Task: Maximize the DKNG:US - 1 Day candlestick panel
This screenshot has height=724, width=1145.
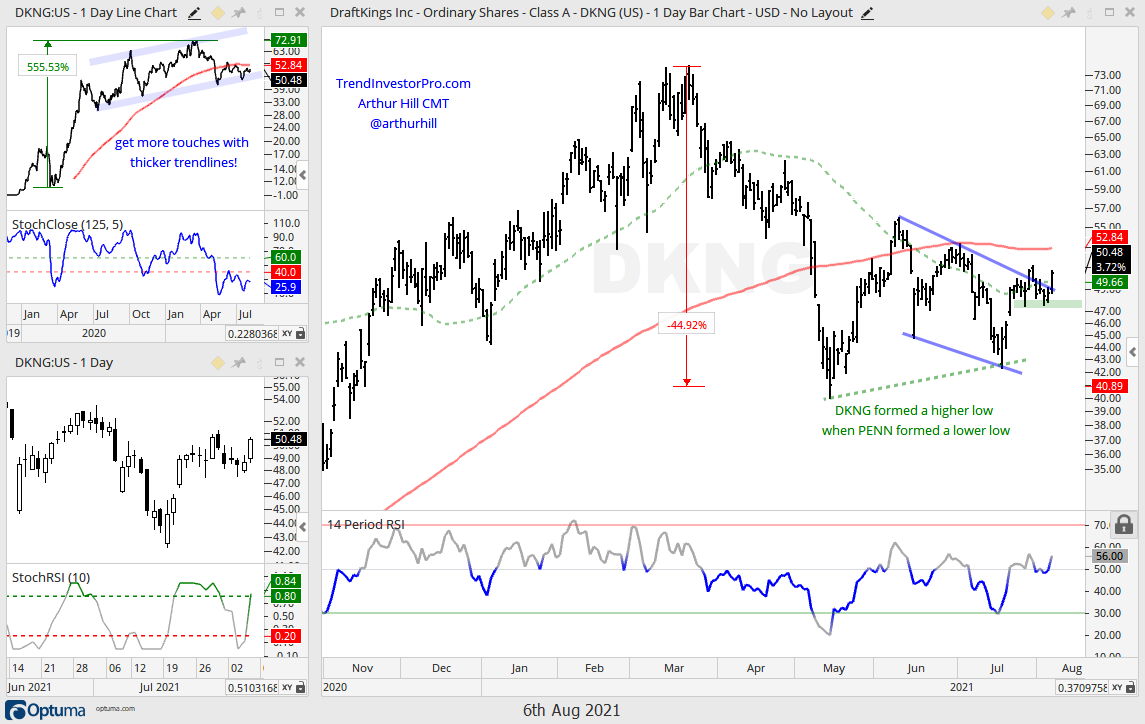Action: pos(279,362)
